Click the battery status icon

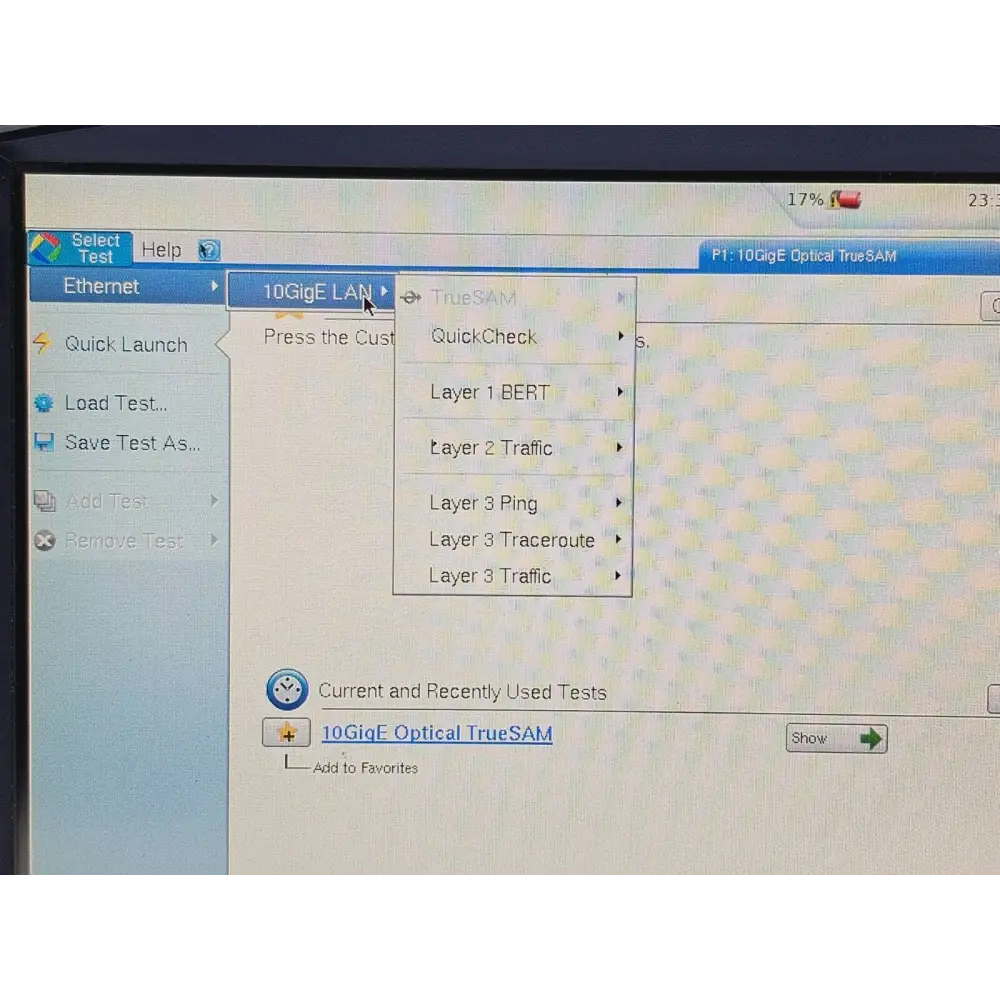[x=846, y=200]
